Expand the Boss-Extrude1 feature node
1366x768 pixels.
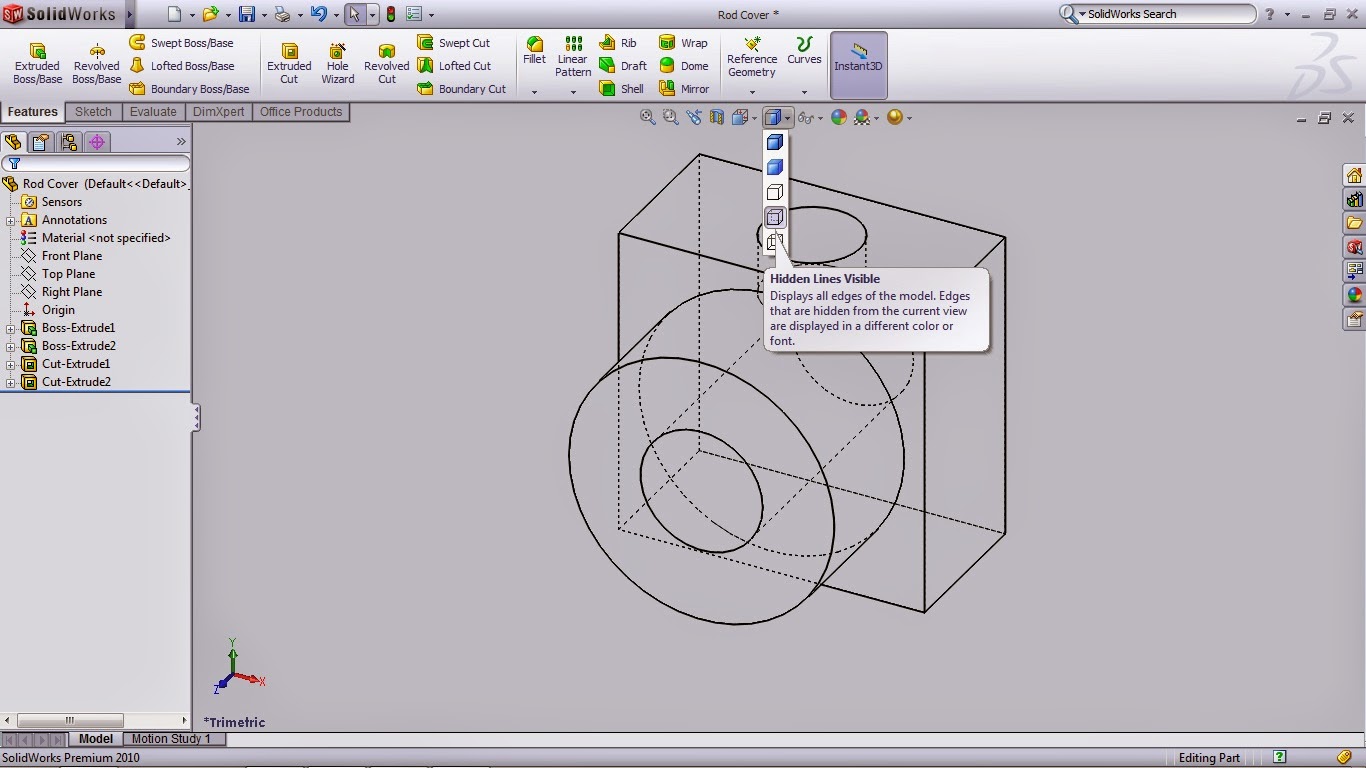click(x=11, y=328)
